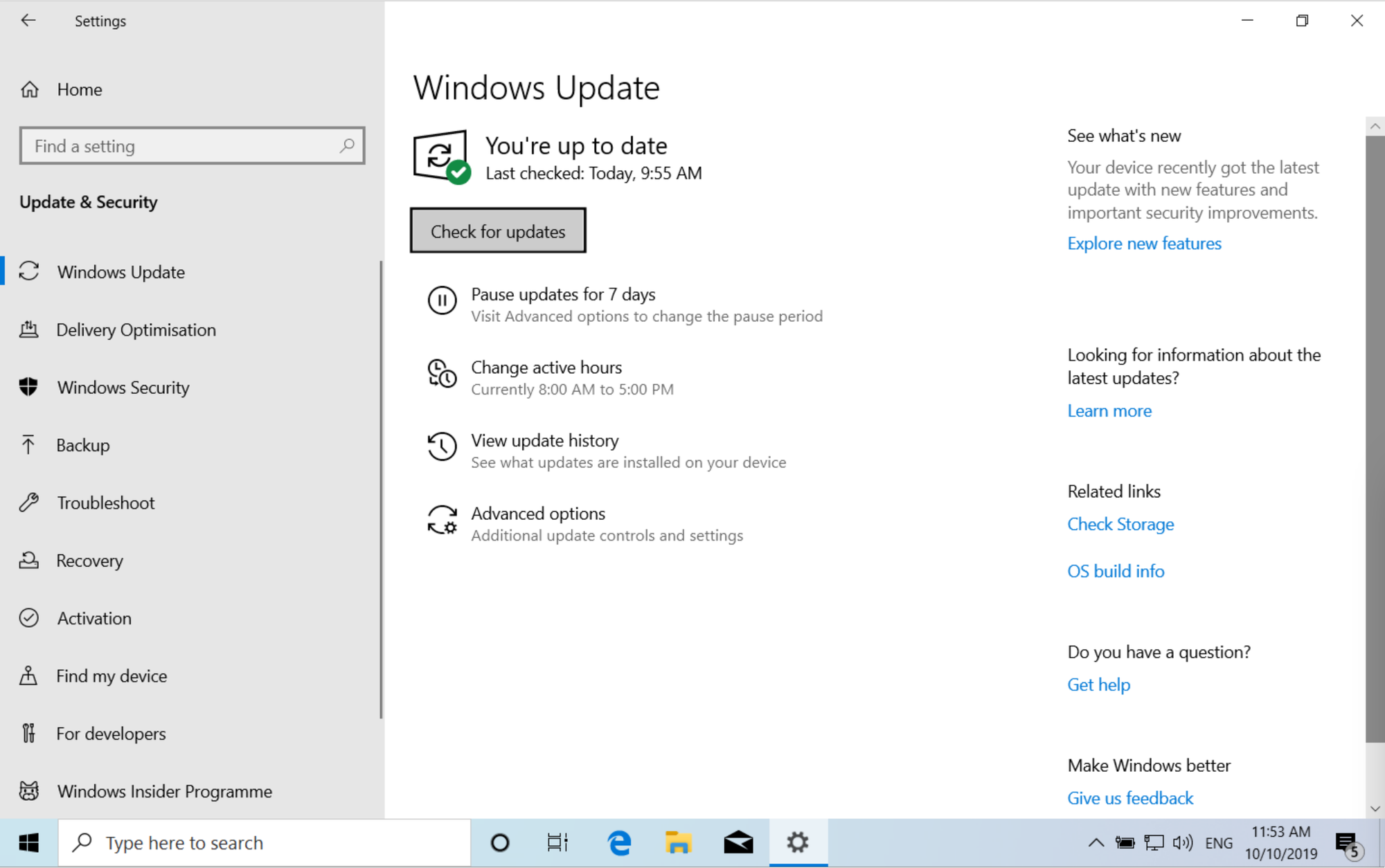The height and width of the screenshot is (868, 1385).
Task: Click the Windows Insider Programme cat icon
Action: point(29,790)
